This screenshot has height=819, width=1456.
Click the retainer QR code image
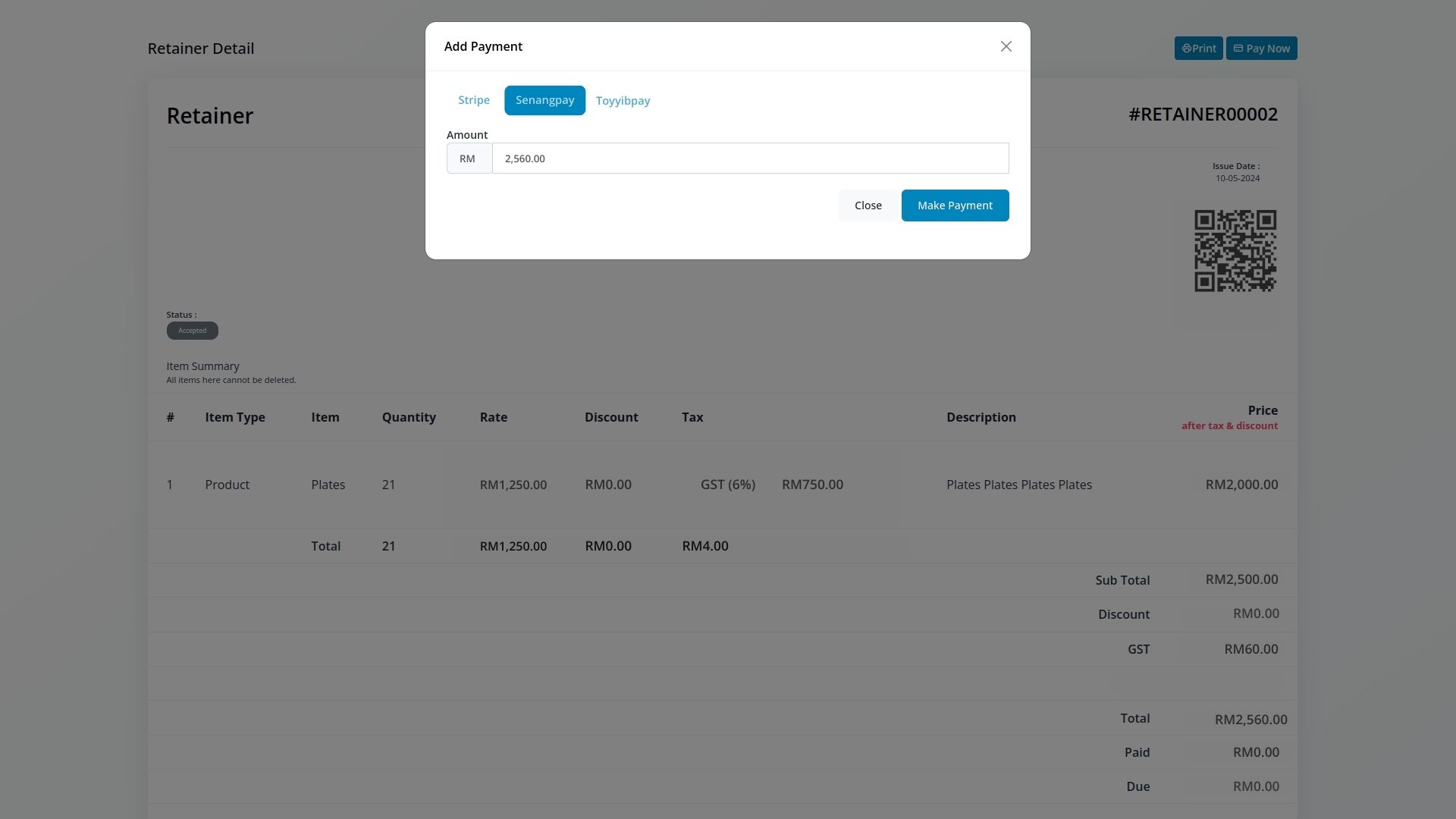[1235, 251]
